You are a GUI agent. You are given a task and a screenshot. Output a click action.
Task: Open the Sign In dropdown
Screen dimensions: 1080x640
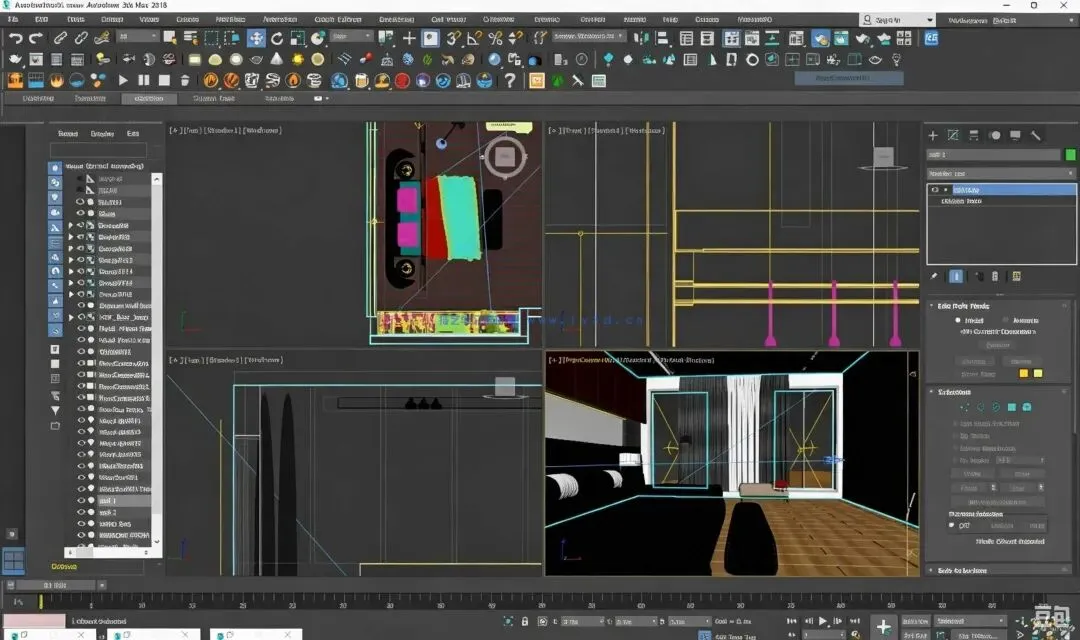click(898, 20)
